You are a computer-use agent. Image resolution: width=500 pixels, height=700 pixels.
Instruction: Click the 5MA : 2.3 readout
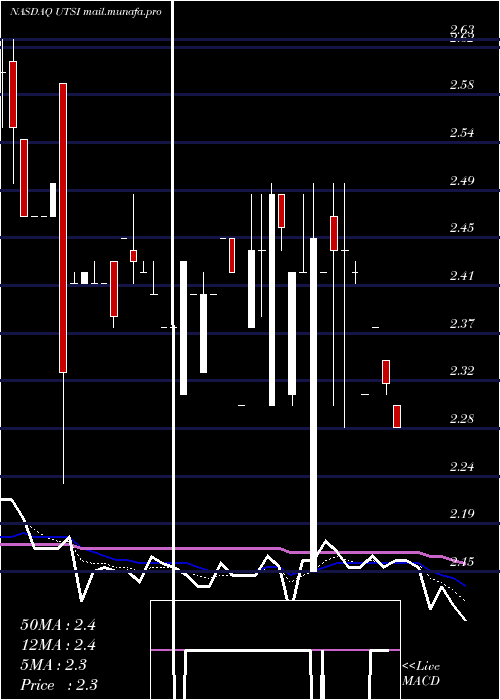coord(54,665)
